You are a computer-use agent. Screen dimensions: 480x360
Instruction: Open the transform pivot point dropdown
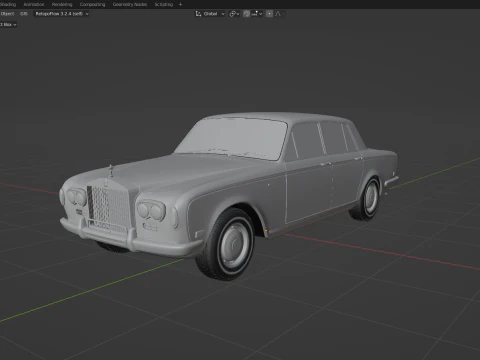pos(234,14)
